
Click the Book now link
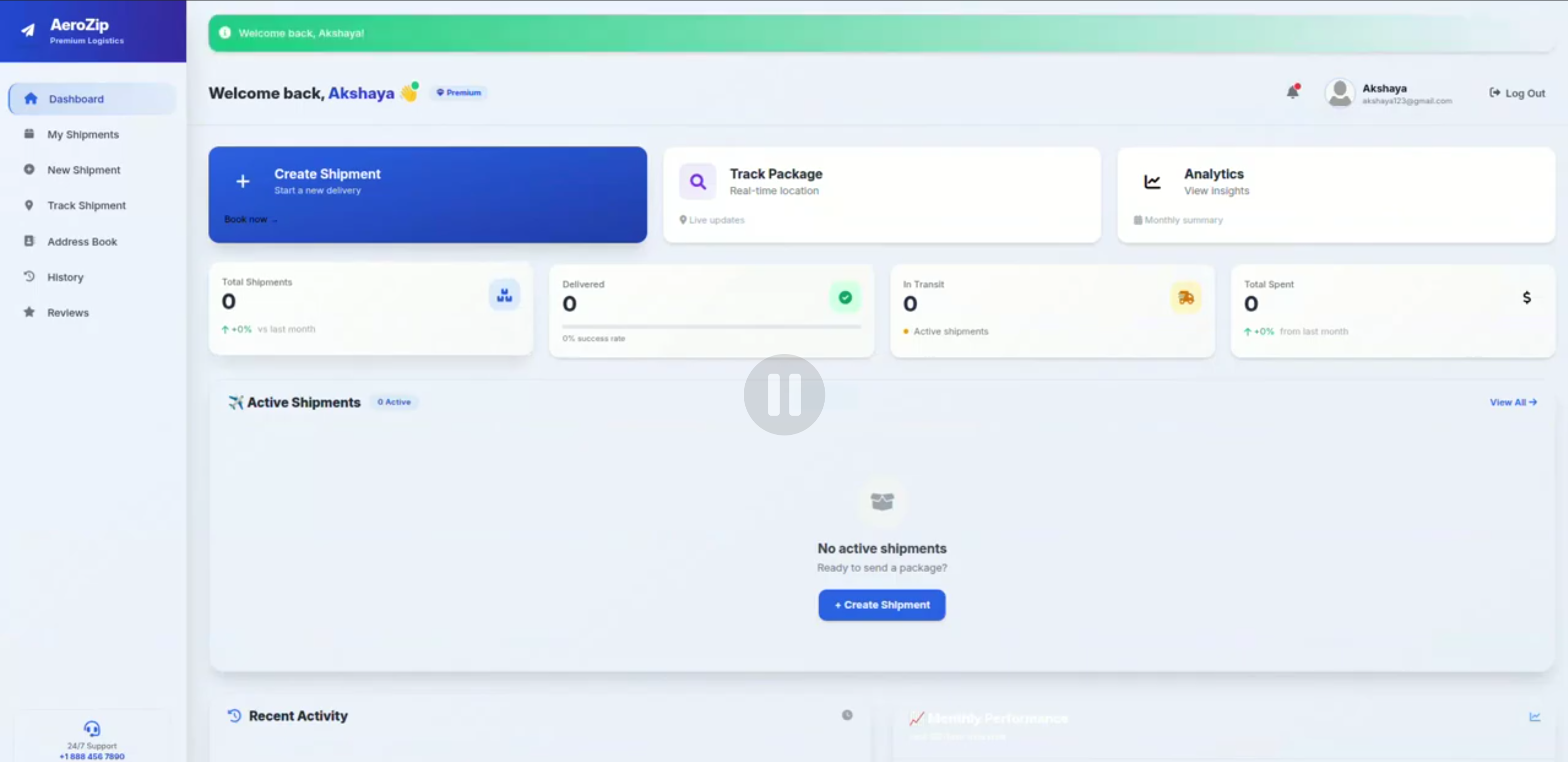(x=251, y=219)
